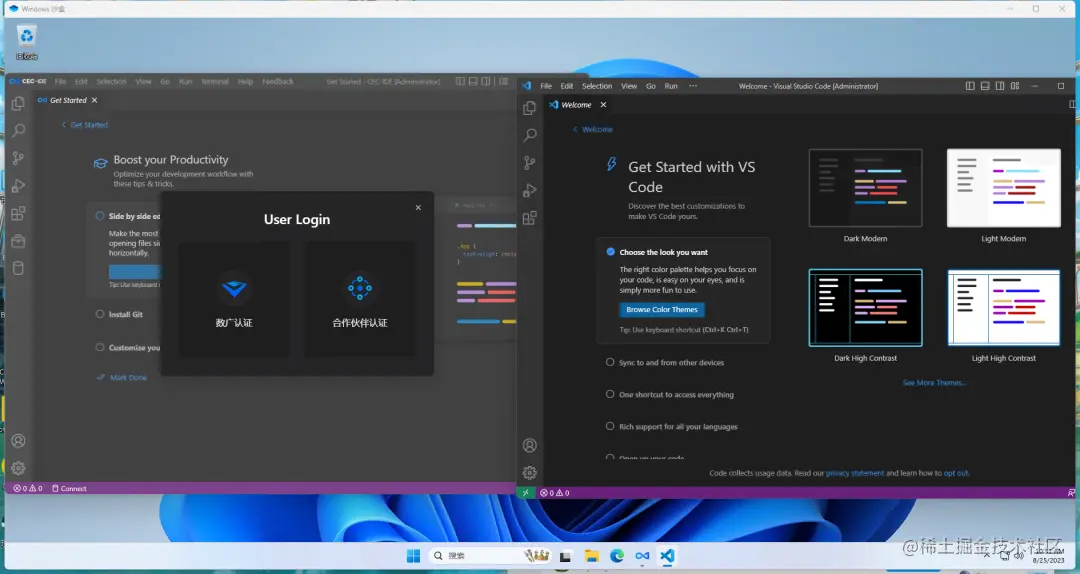The width and height of the screenshot is (1080, 574).
Task: Open Selection menu in VS Code
Action: pos(597,86)
